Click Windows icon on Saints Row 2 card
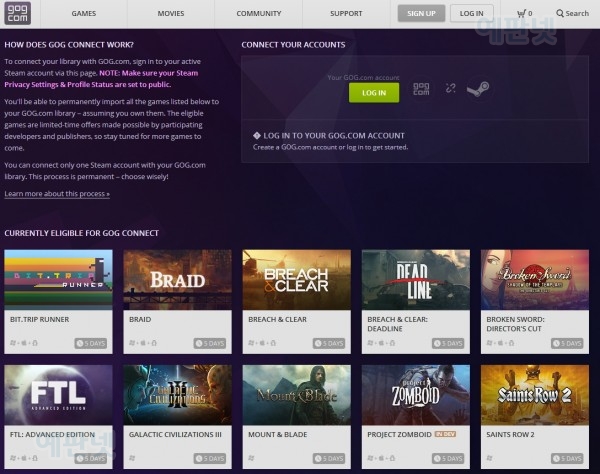The height and width of the screenshot is (474, 600). (489, 458)
